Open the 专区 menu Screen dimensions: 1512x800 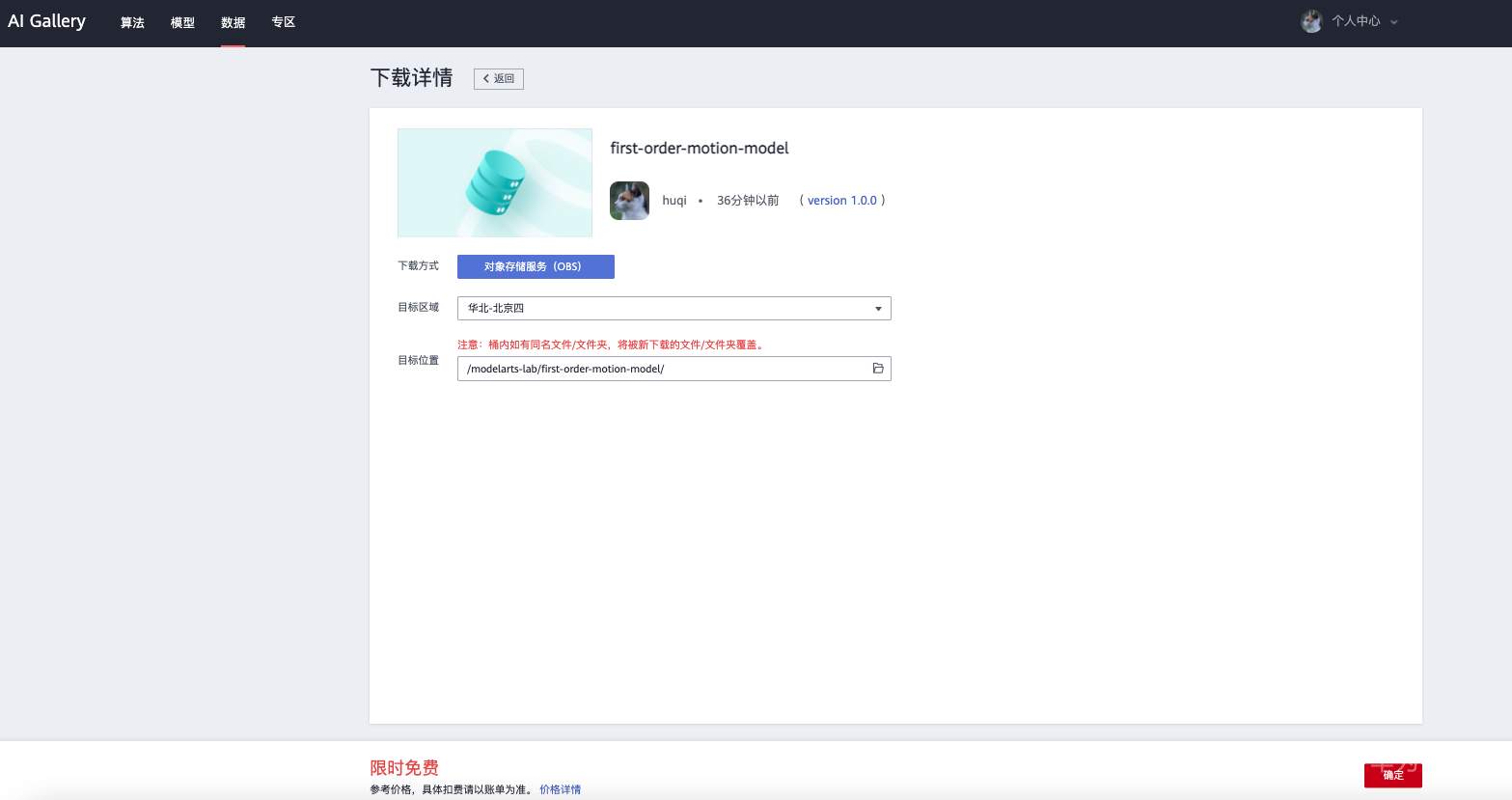(x=283, y=22)
